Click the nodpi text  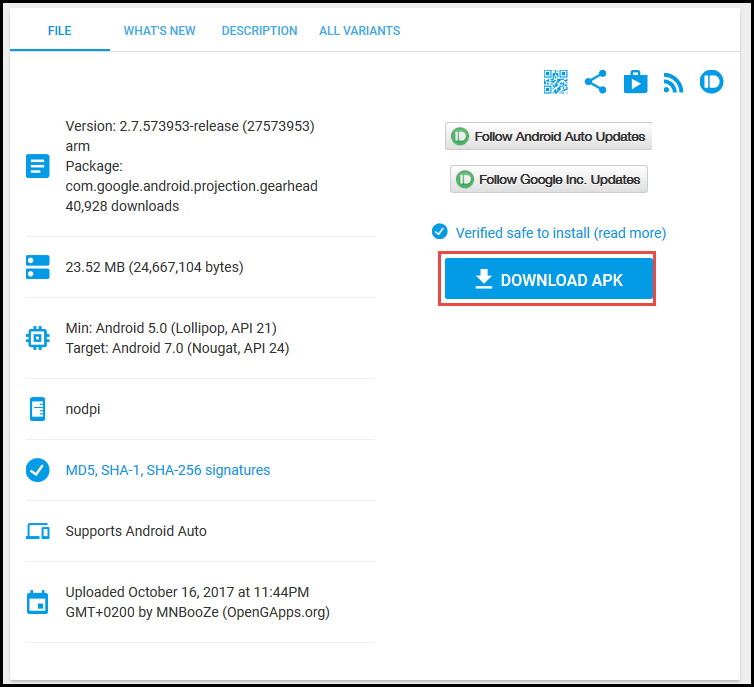pos(83,409)
